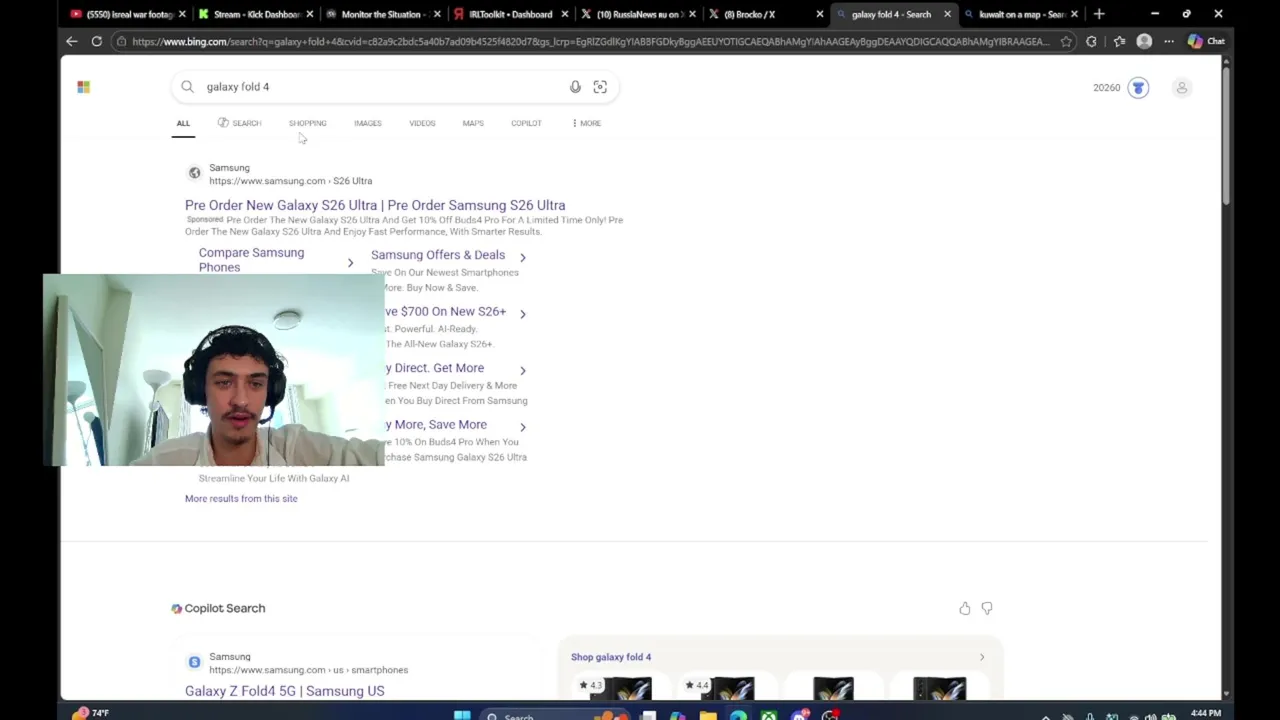Open Compare Samsung Phones link
Image resolution: width=1280 pixels, height=720 pixels.
click(251, 260)
